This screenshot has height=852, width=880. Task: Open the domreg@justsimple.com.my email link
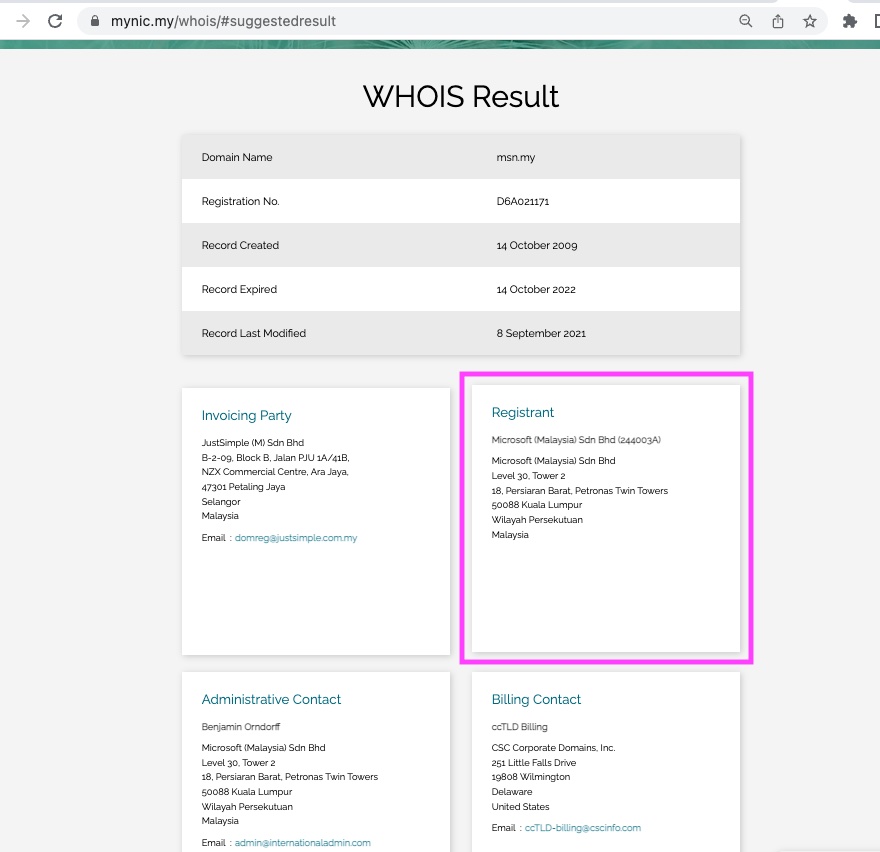click(296, 538)
